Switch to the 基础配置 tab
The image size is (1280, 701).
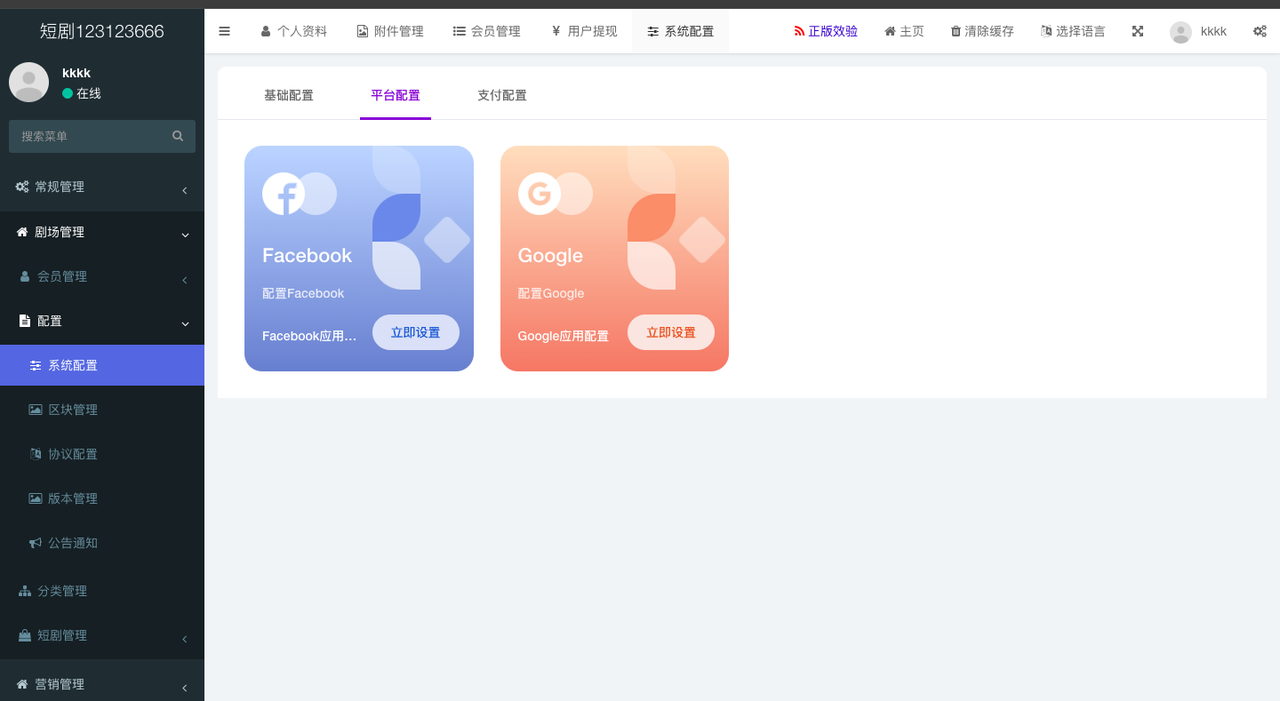tap(289, 95)
